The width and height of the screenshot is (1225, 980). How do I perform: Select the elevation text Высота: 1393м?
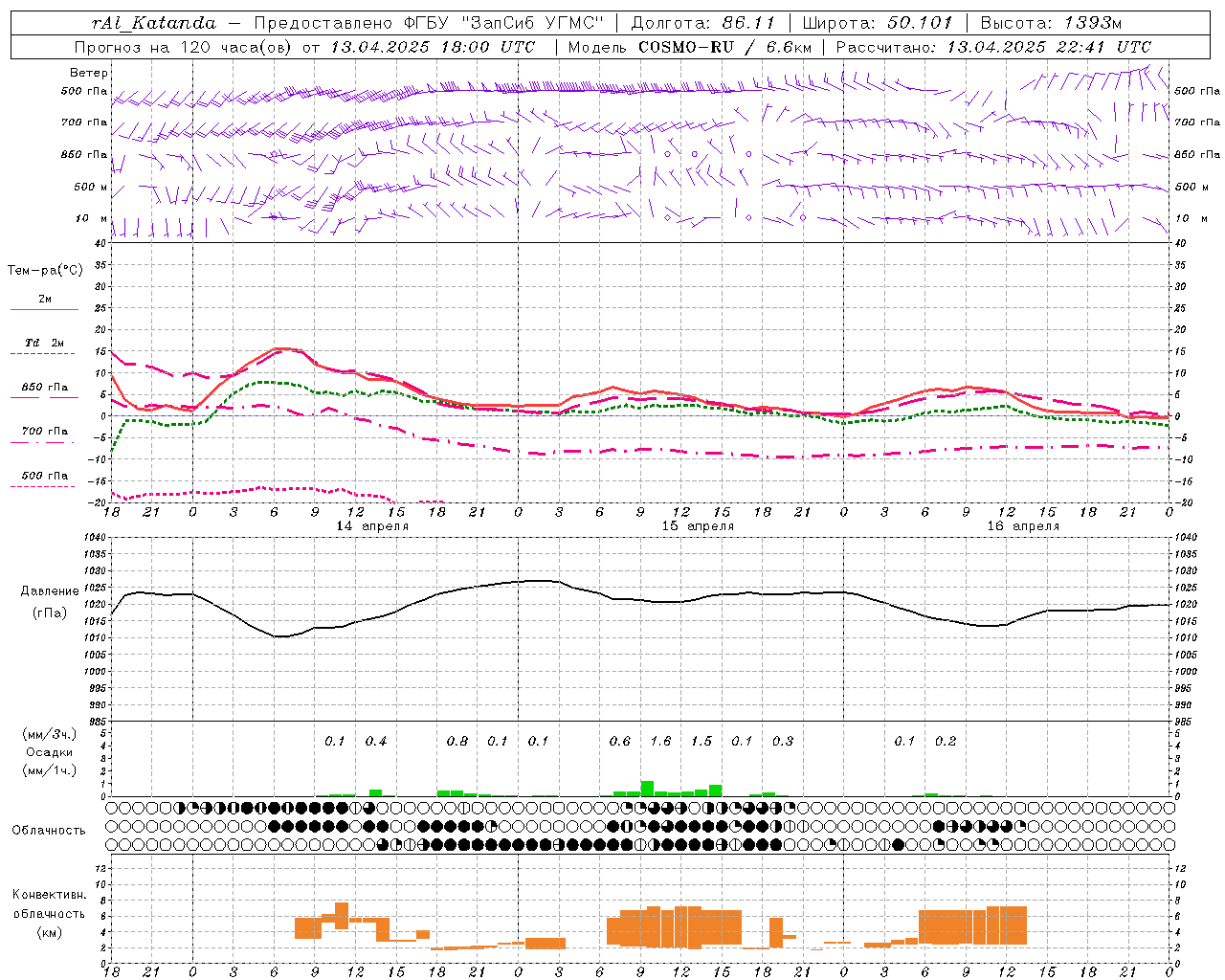(x=1051, y=23)
